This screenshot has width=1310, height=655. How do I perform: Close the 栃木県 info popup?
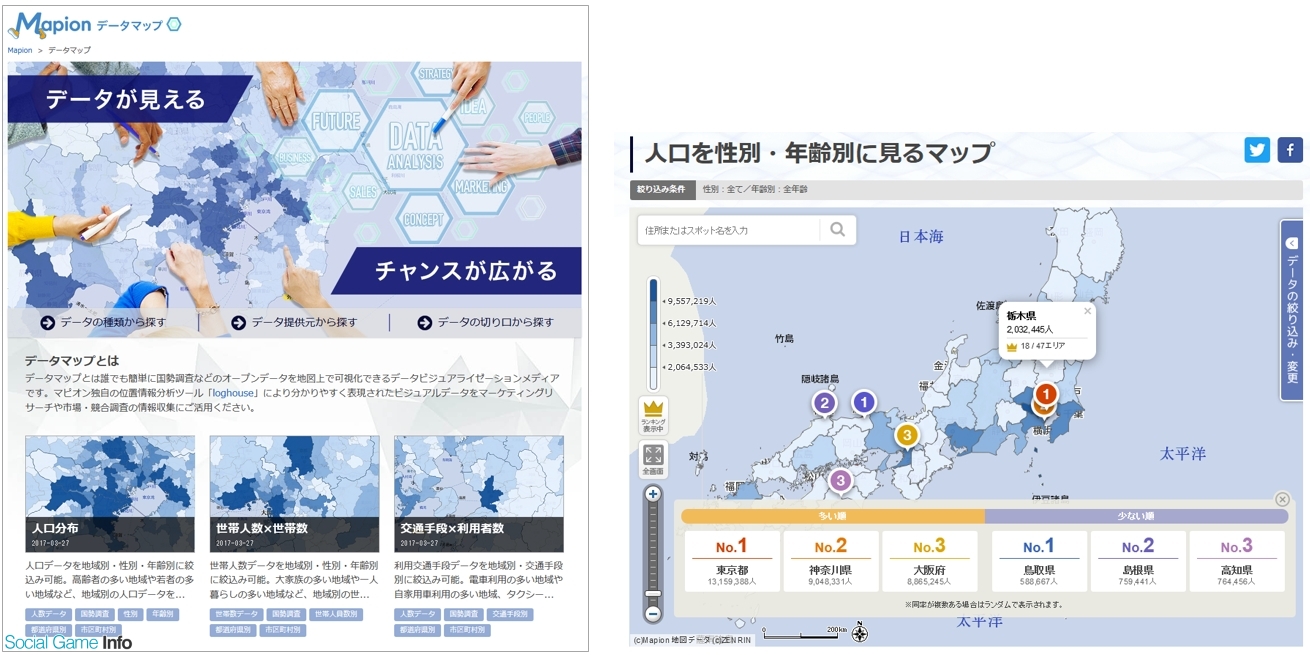pos(1087,311)
